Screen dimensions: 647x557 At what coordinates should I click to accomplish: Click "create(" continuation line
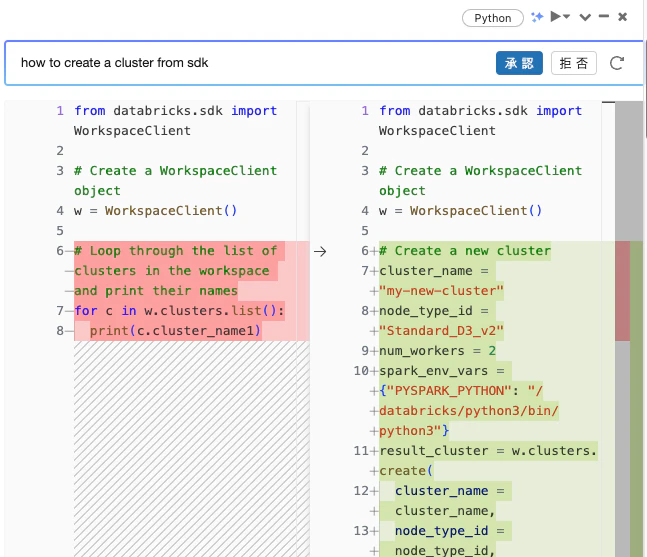click(x=406, y=471)
